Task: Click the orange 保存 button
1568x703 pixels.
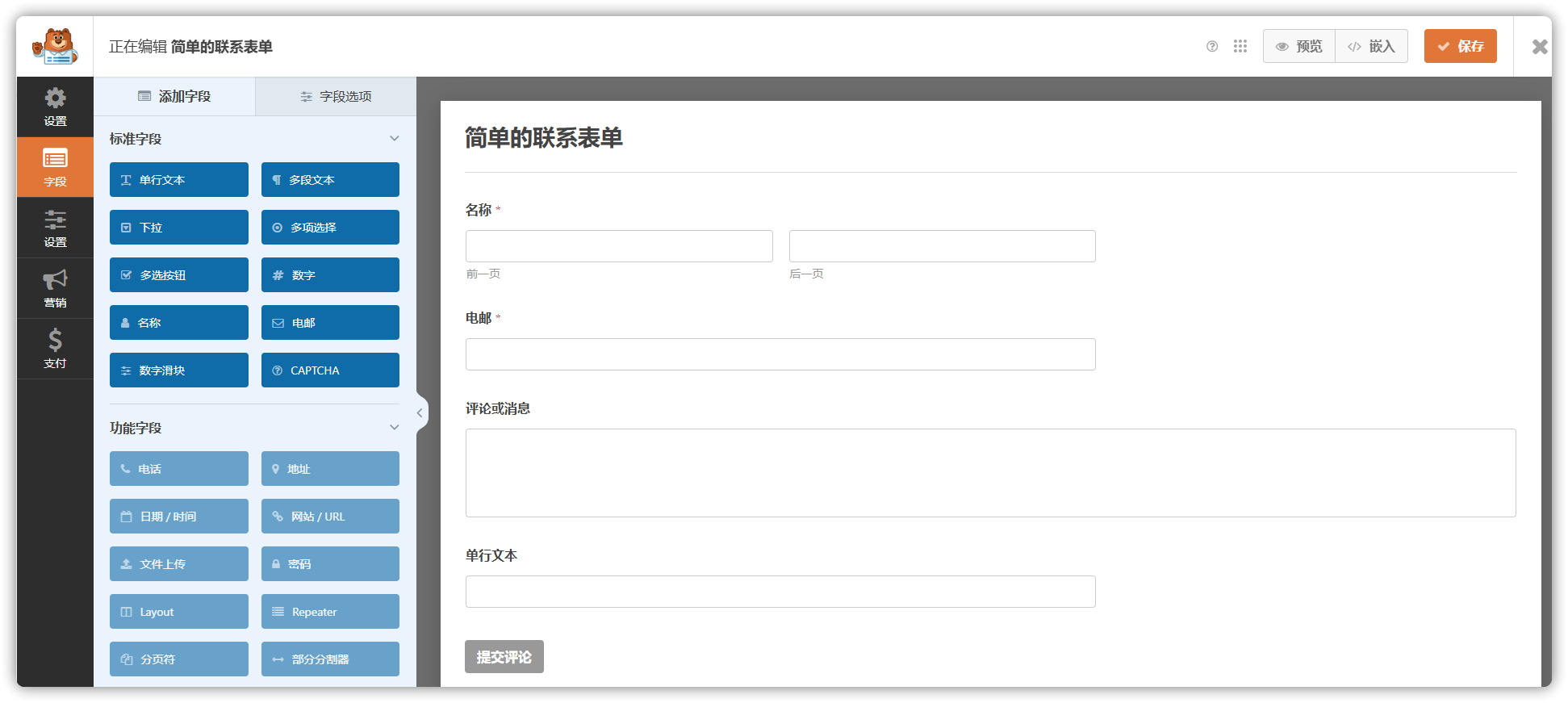Action: coord(1460,46)
